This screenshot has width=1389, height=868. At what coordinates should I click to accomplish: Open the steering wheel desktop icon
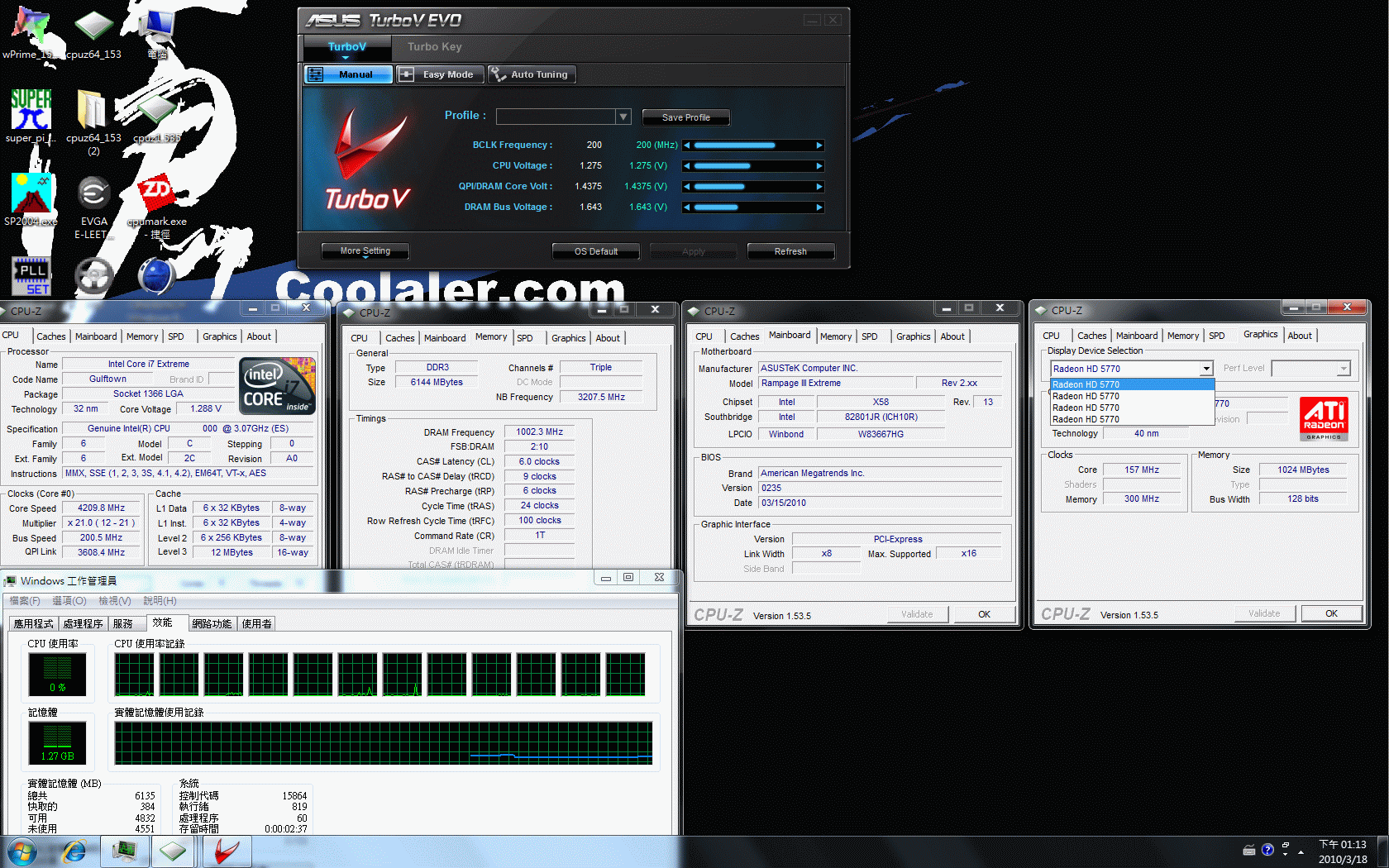[93, 276]
